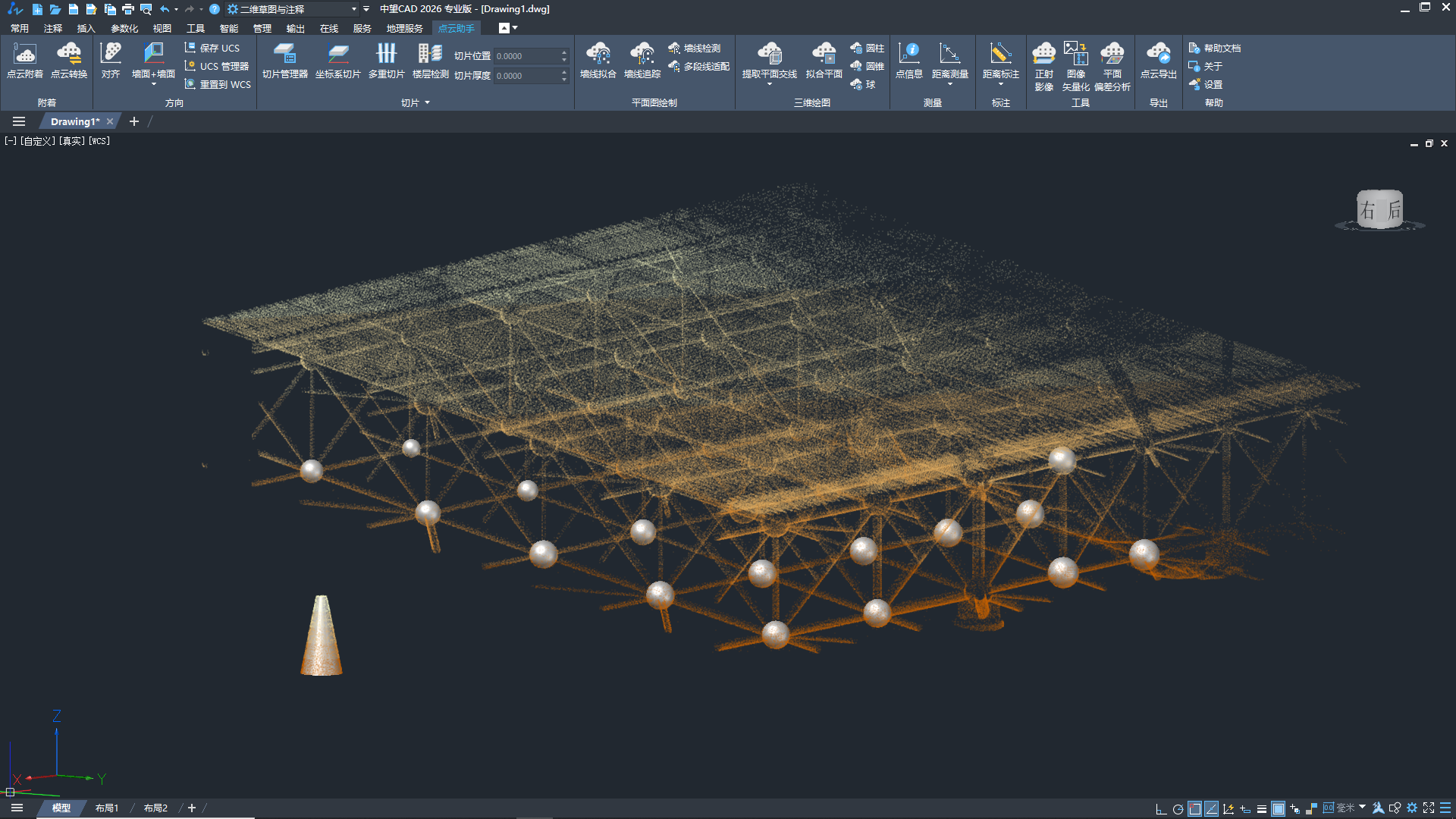Switch to the 布局2 layout tab
This screenshot has width=1456, height=819.
[155, 808]
